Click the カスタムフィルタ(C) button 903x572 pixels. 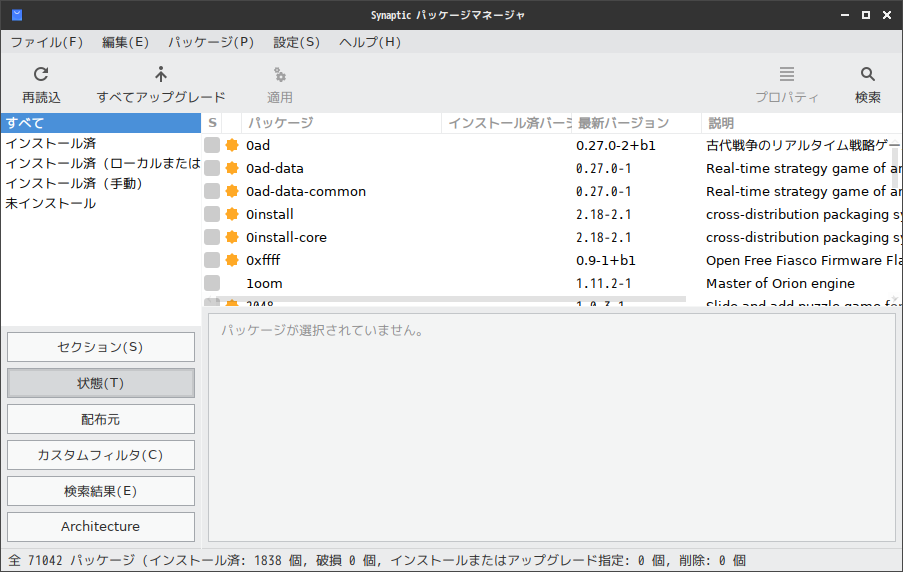pyautogui.click(x=101, y=455)
